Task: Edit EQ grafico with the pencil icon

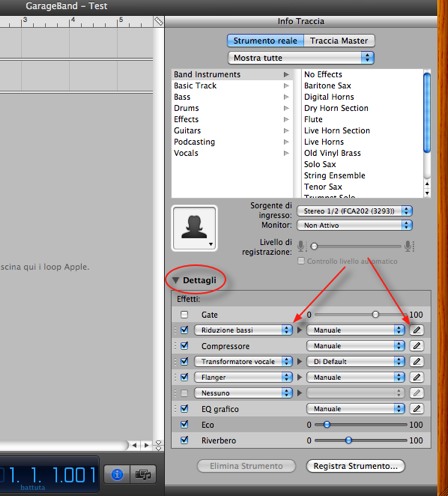Action: tap(417, 408)
